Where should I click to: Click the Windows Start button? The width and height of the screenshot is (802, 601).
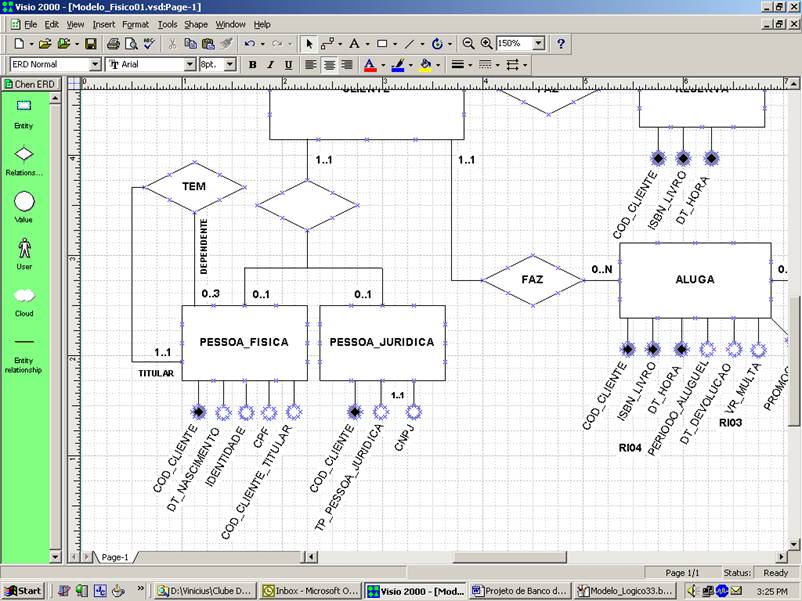point(22,590)
